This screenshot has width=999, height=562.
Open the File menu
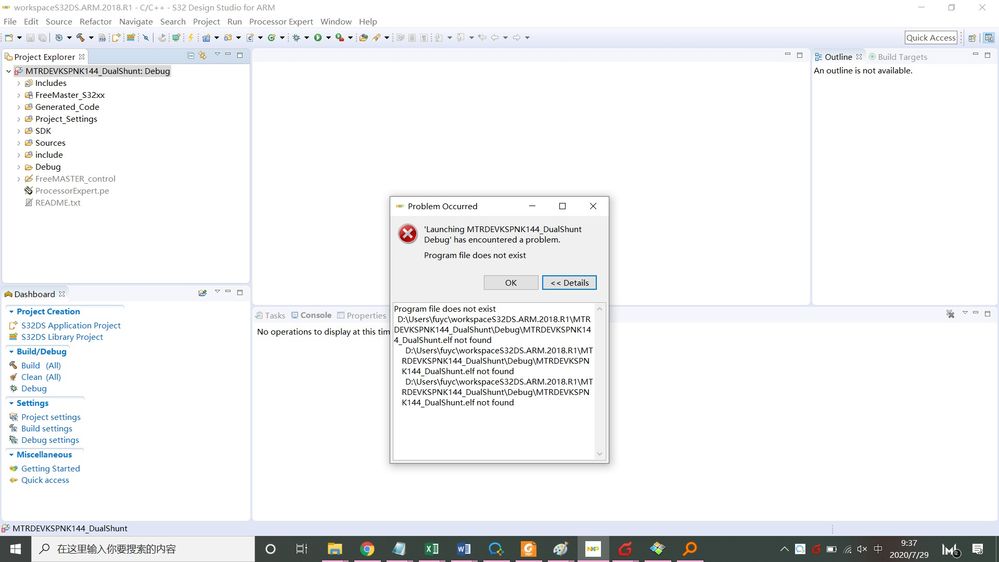point(10,22)
